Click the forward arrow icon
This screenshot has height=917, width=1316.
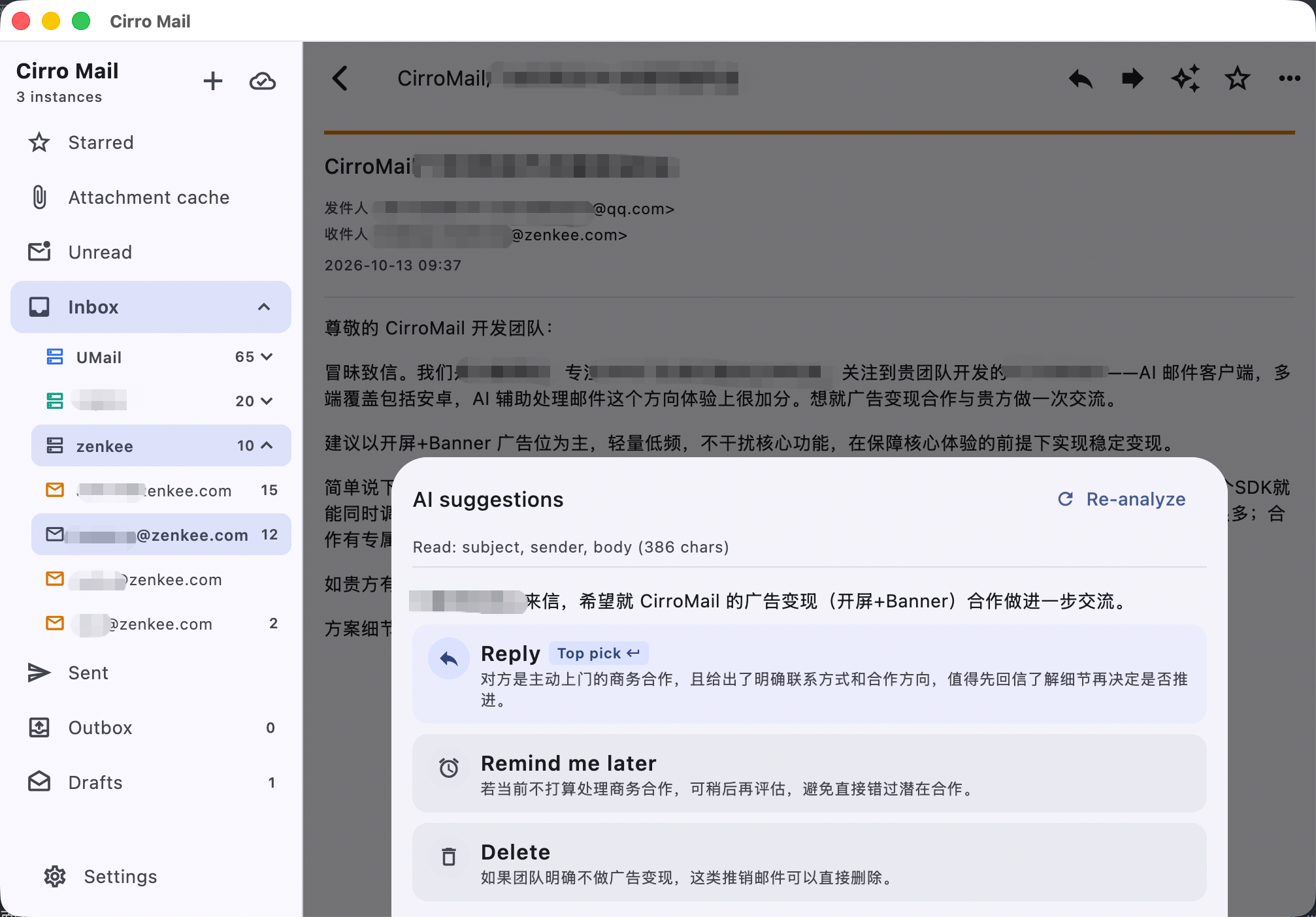(1133, 78)
